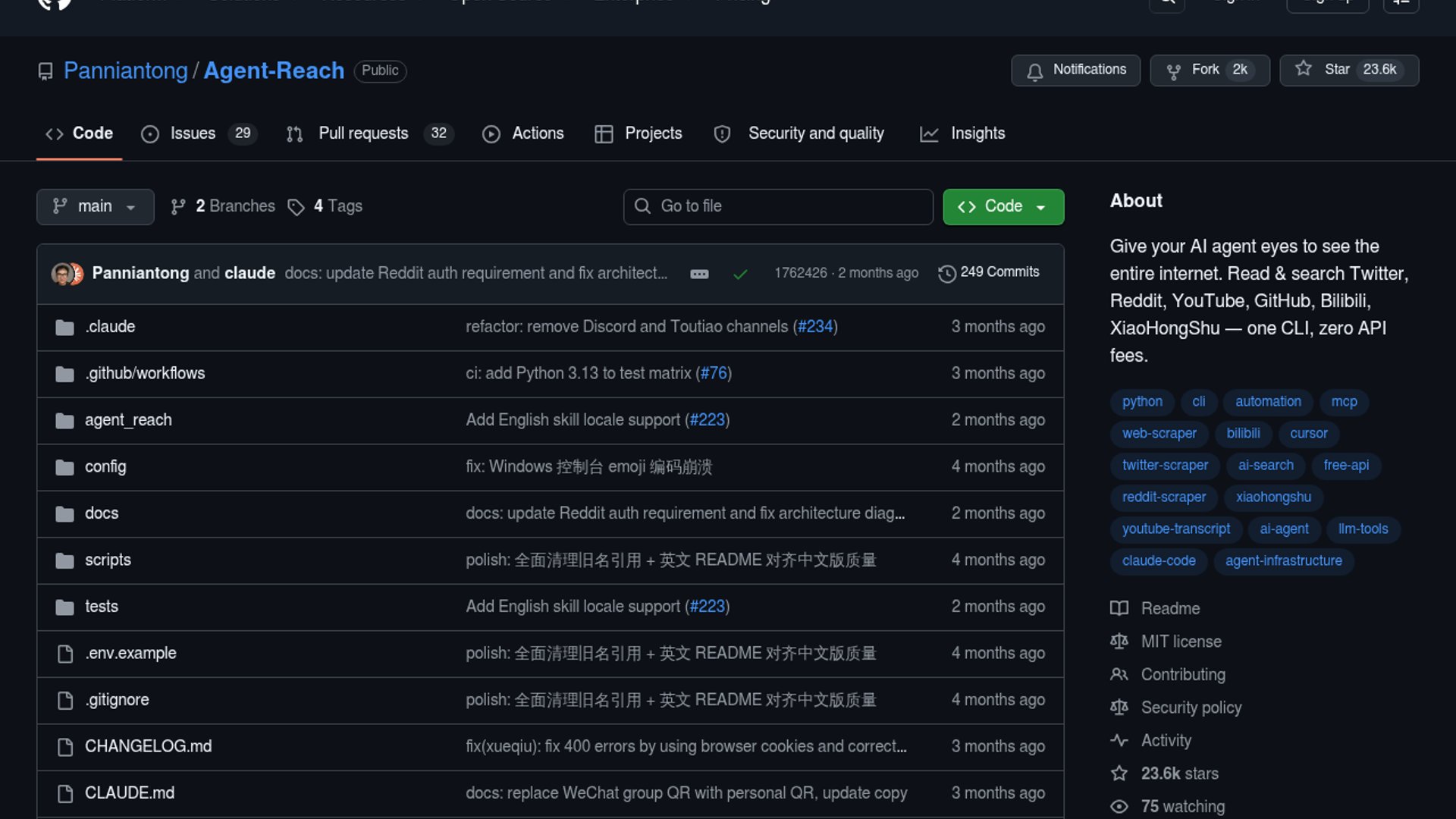Open the Insights tab
Viewport: 1456px width, 819px height.
tap(962, 133)
